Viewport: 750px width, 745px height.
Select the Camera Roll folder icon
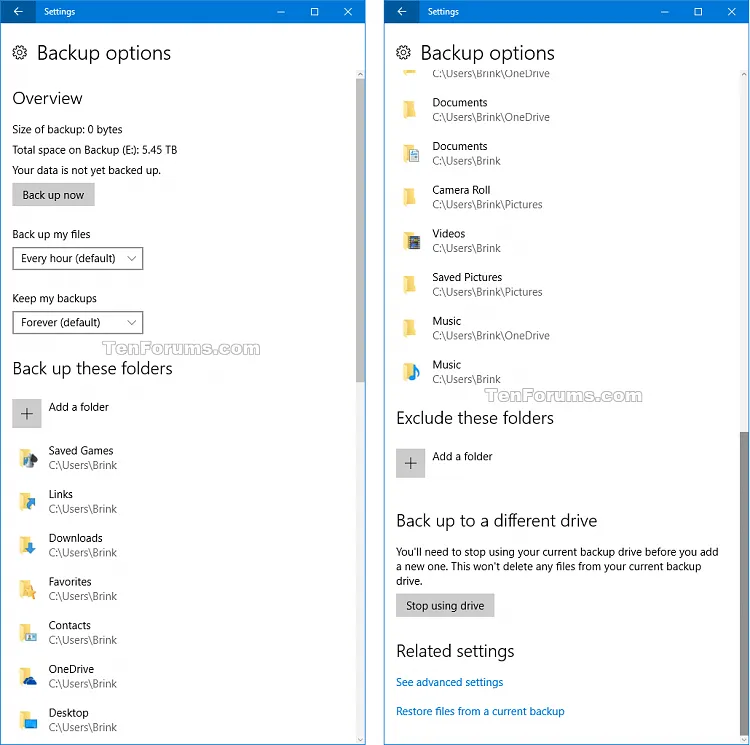coord(410,197)
